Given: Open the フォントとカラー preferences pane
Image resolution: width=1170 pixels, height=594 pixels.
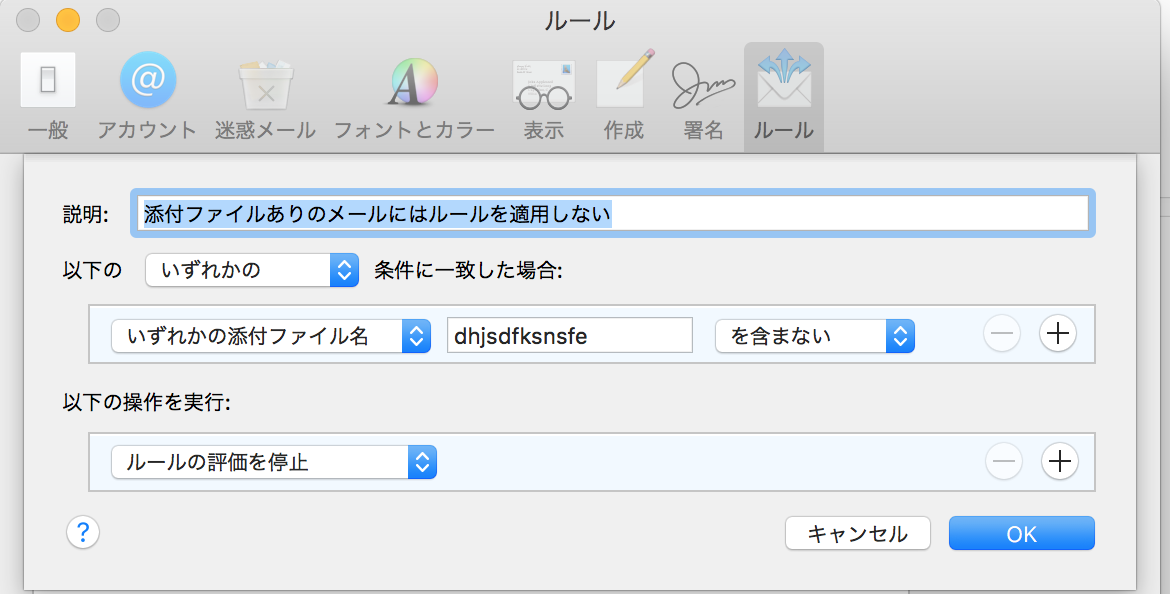Looking at the screenshot, I should [414, 96].
